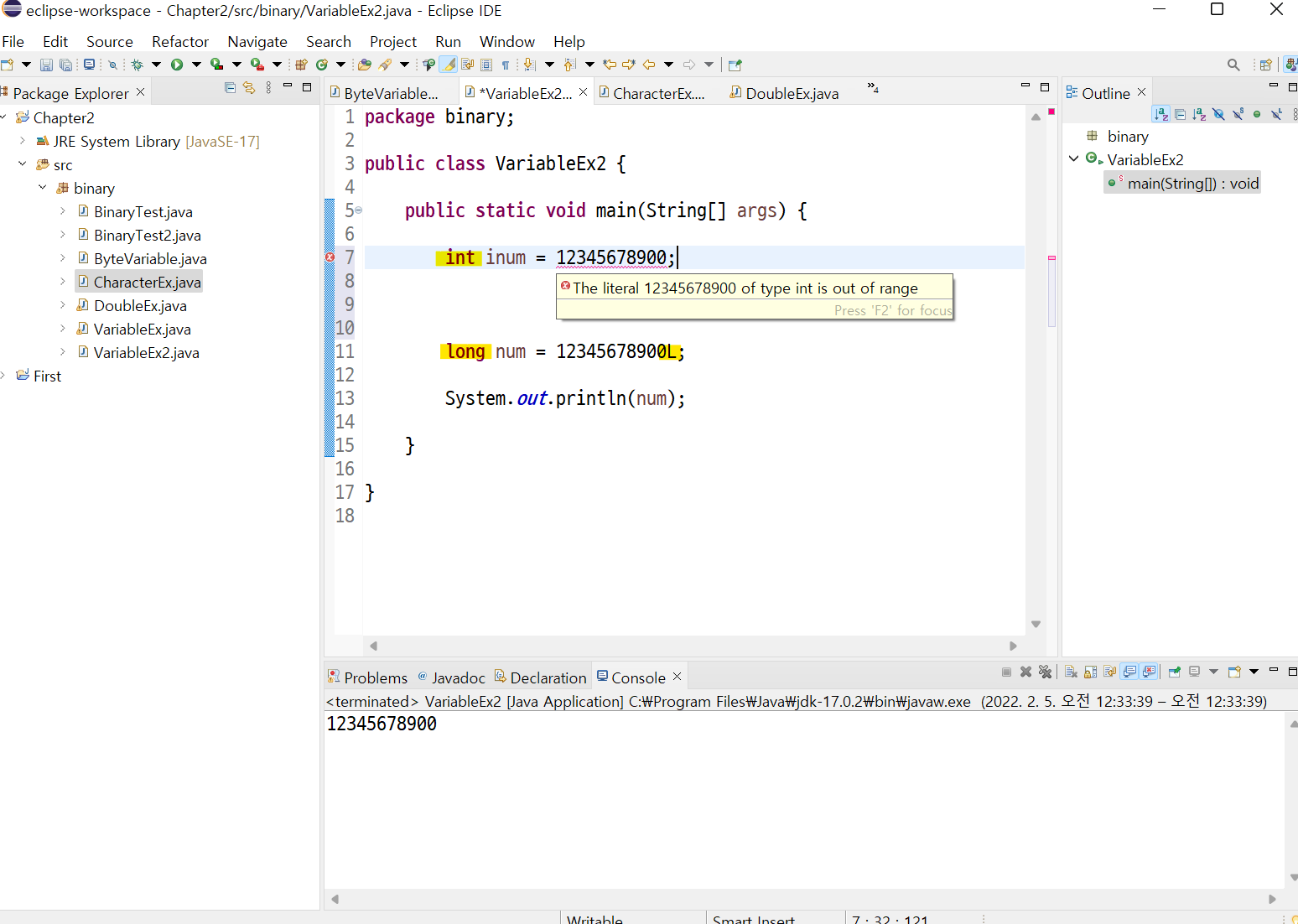Open VariableEx.java in Package Explorer
This screenshot has width=1298, height=924.
[143, 329]
